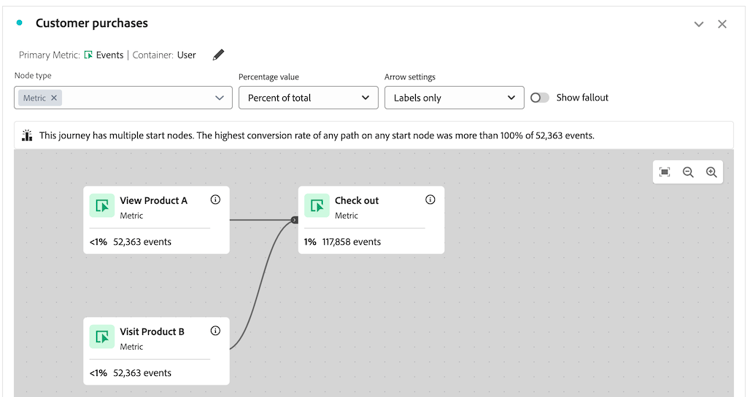Click the green metric icon of View Product A
The image size is (750, 397).
click(102, 206)
